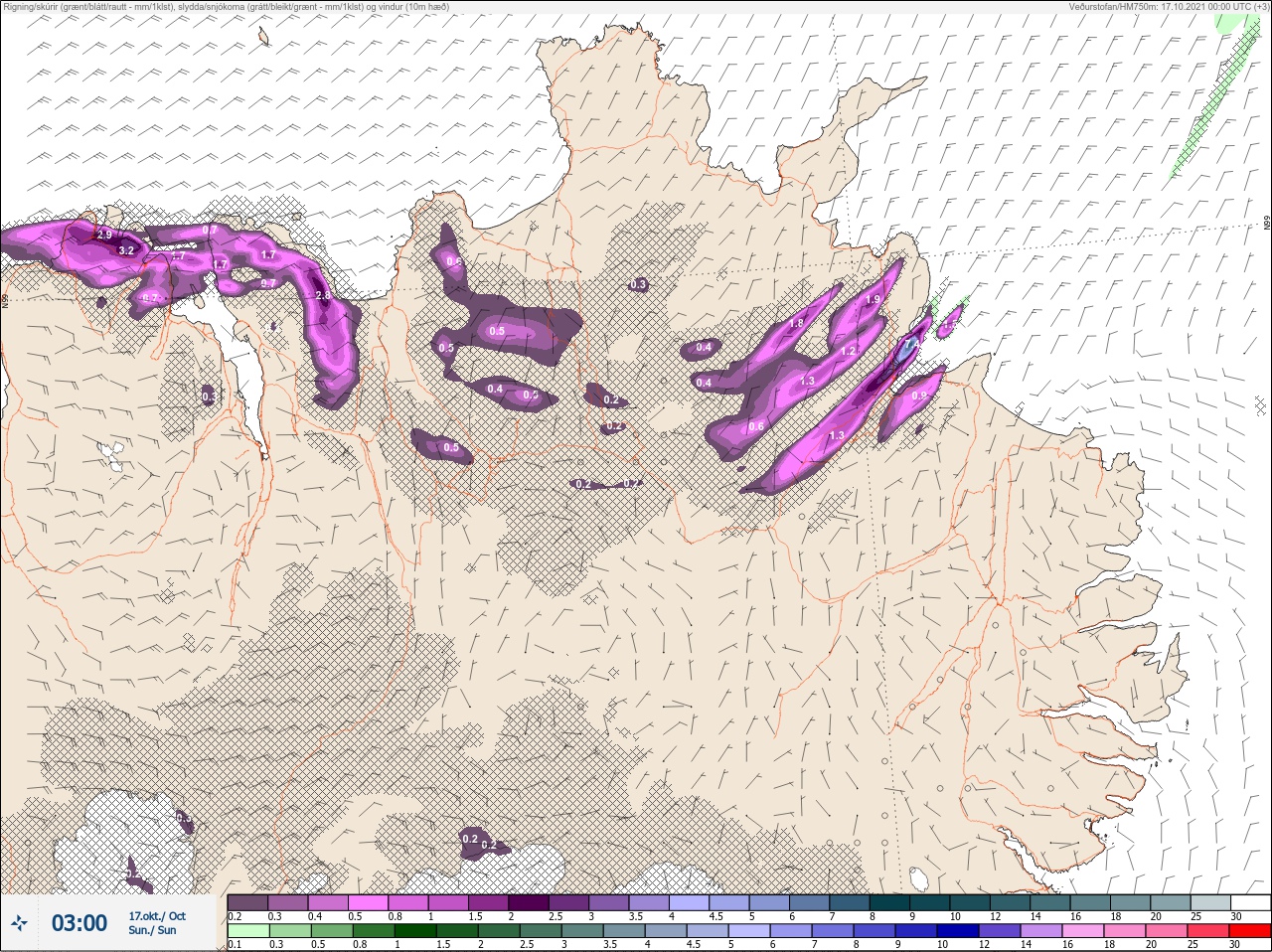Click the 2.9 precipitation value on the map
This screenshot has height=952, width=1272.
[x=104, y=235]
